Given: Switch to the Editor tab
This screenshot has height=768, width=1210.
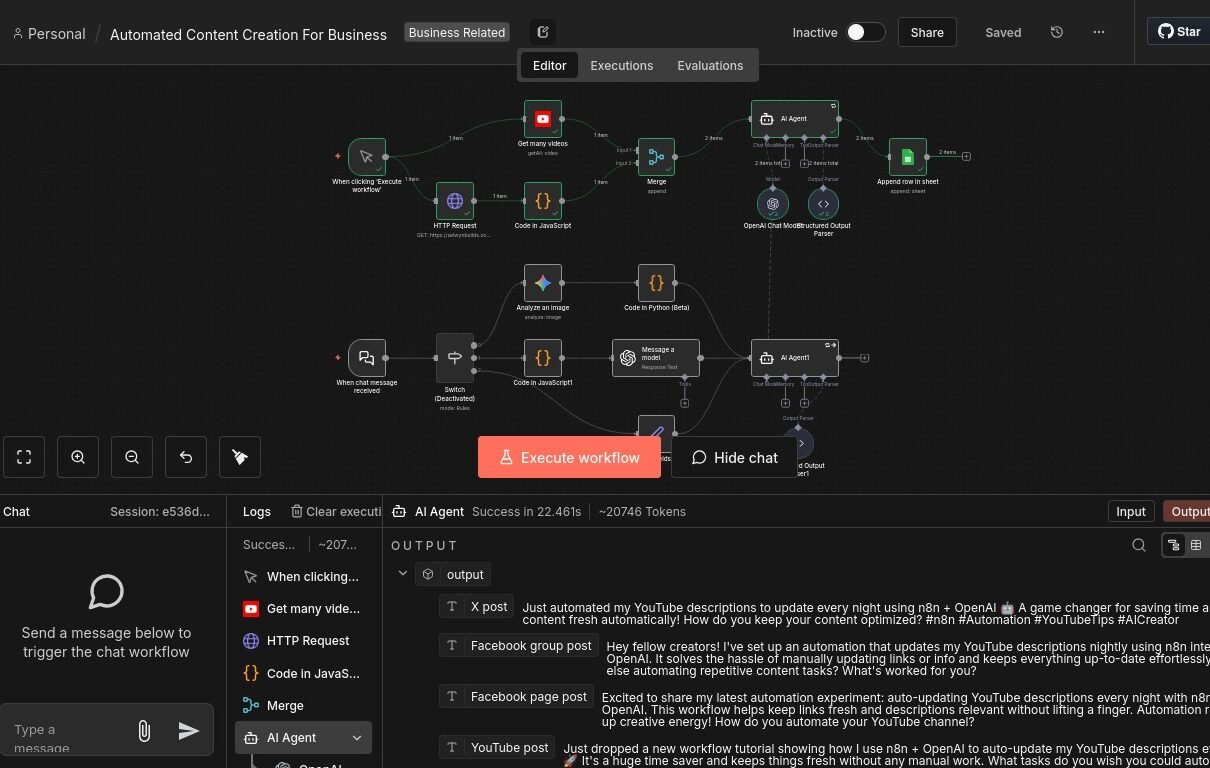Looking at the screenshot, I should click(x=550, y=65).
